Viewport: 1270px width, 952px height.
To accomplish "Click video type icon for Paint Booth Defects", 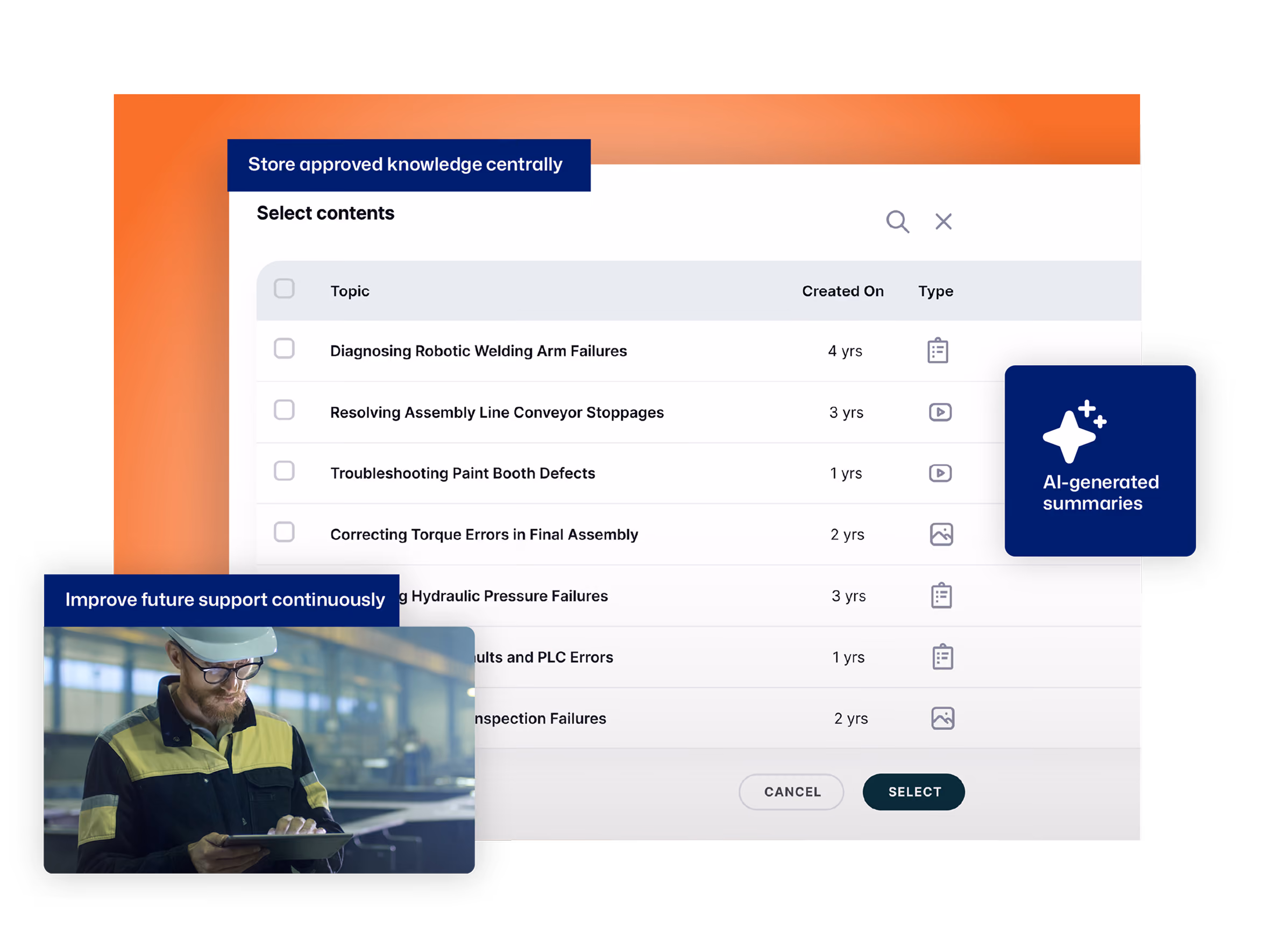I will pos(940,473).
